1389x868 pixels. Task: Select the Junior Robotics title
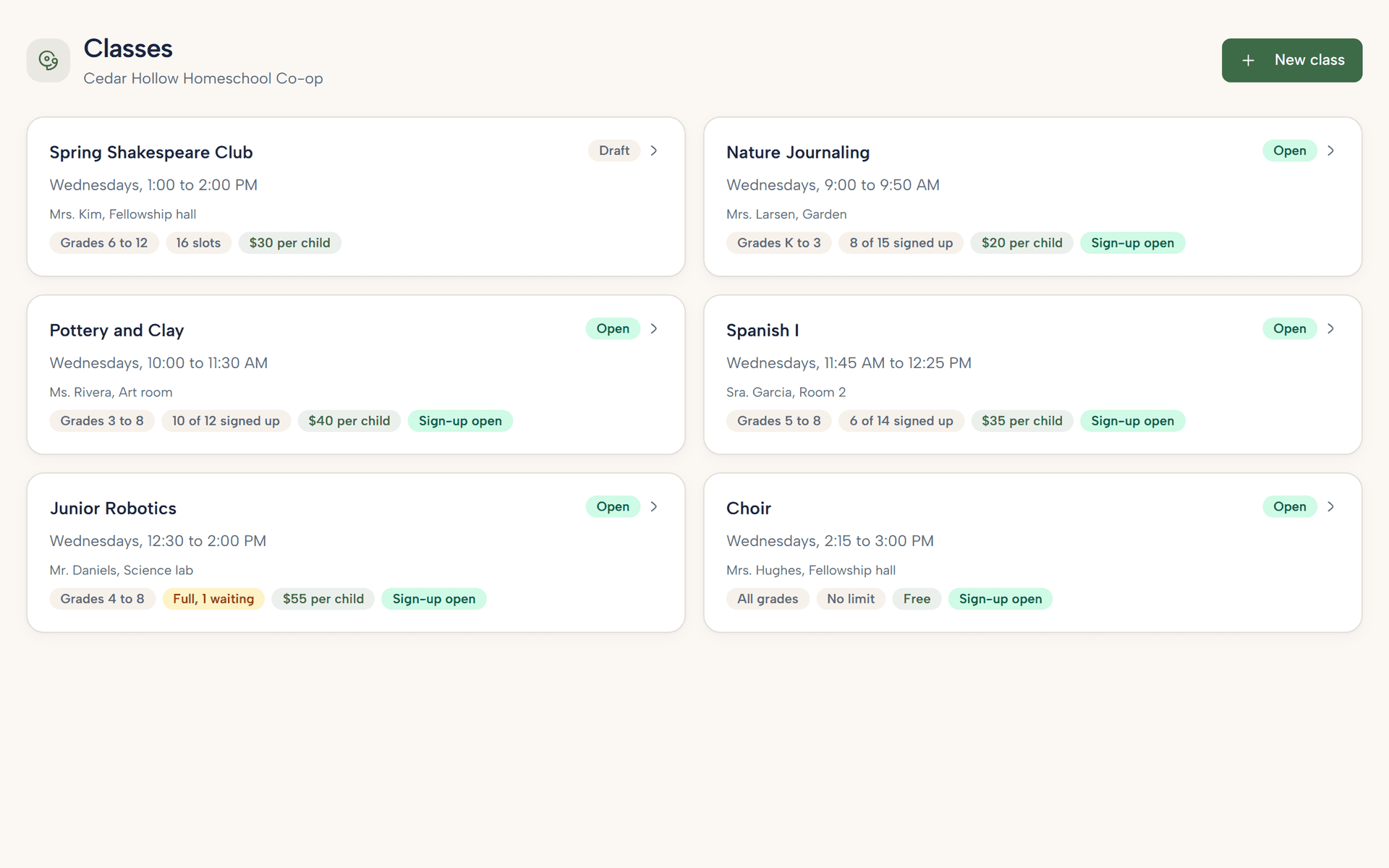click(113, 509)
